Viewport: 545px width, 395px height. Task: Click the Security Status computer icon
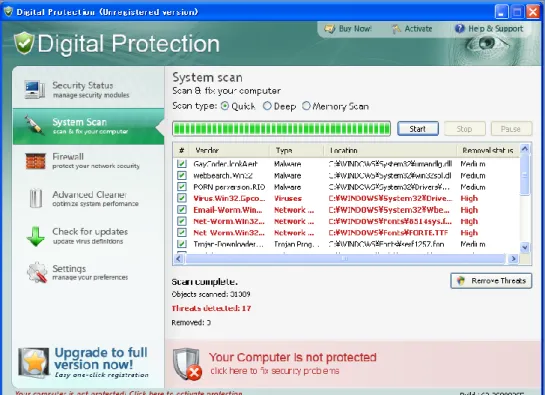click(34, 90)
